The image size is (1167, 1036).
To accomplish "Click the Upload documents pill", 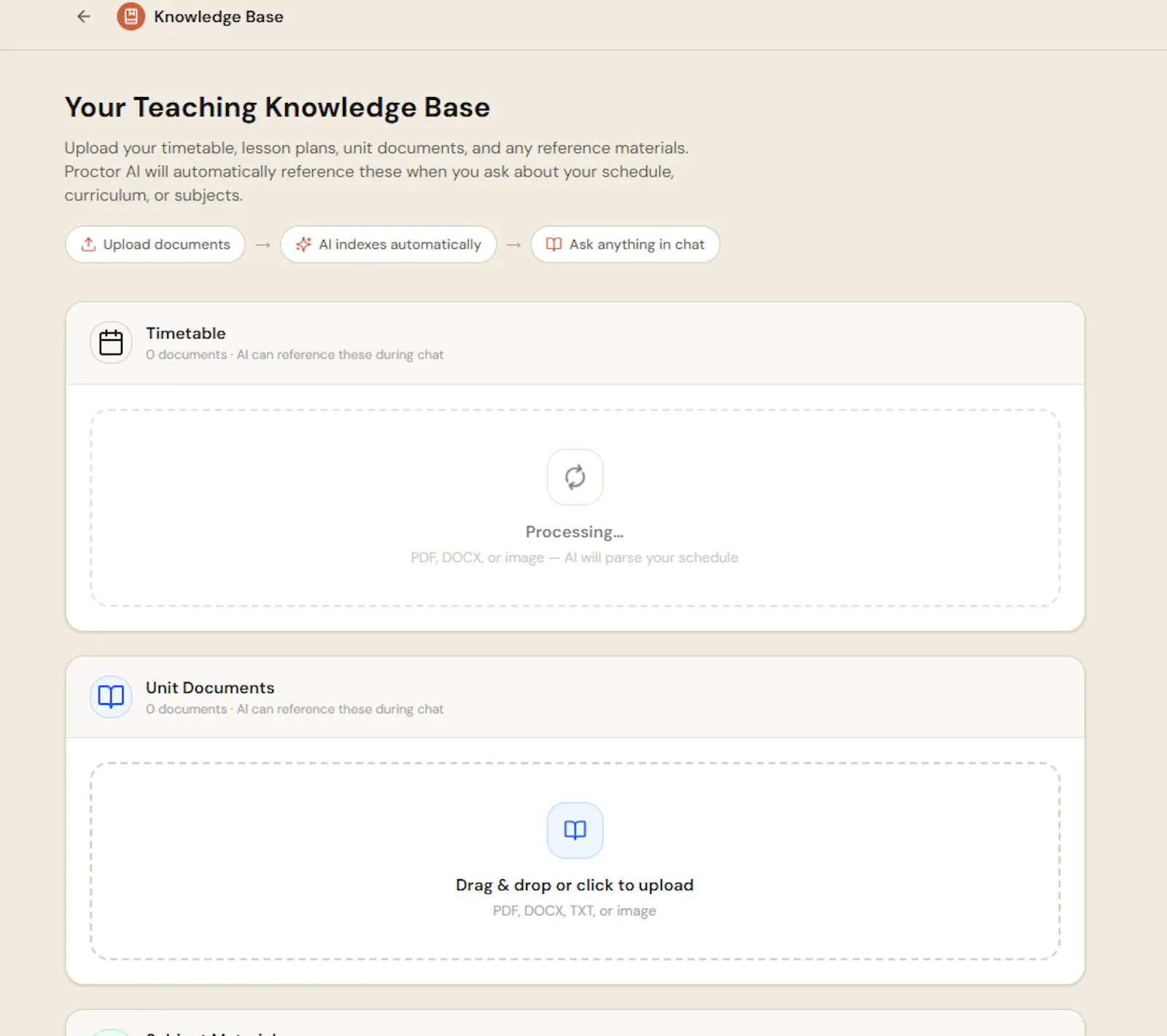I will 155,244.
